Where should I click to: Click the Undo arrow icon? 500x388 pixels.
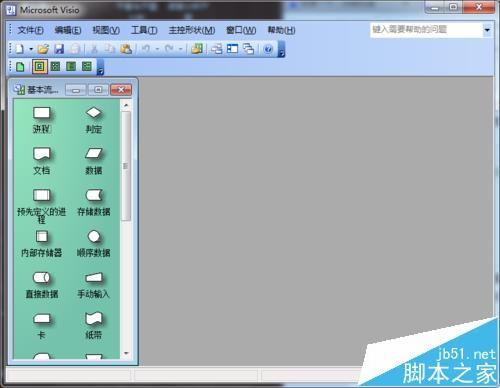(146, 49)
